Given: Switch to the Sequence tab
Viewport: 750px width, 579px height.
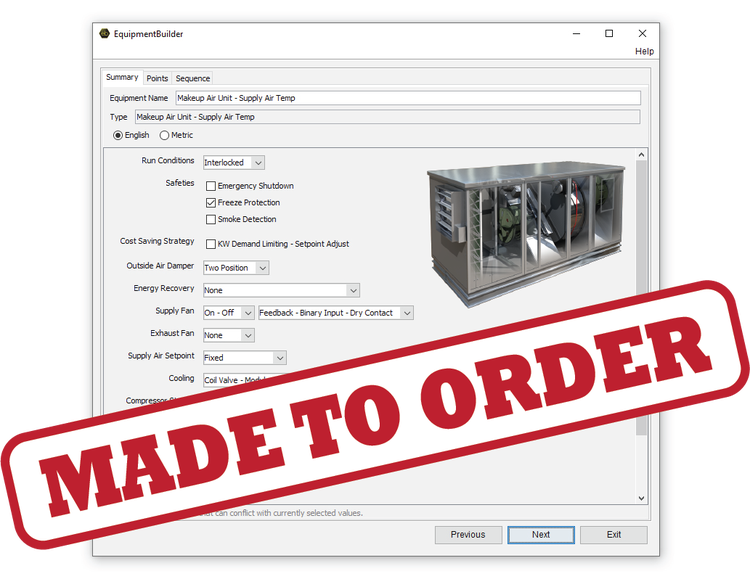Looking at the screenshot, I should pyautogui.click(x=193, y=78).
